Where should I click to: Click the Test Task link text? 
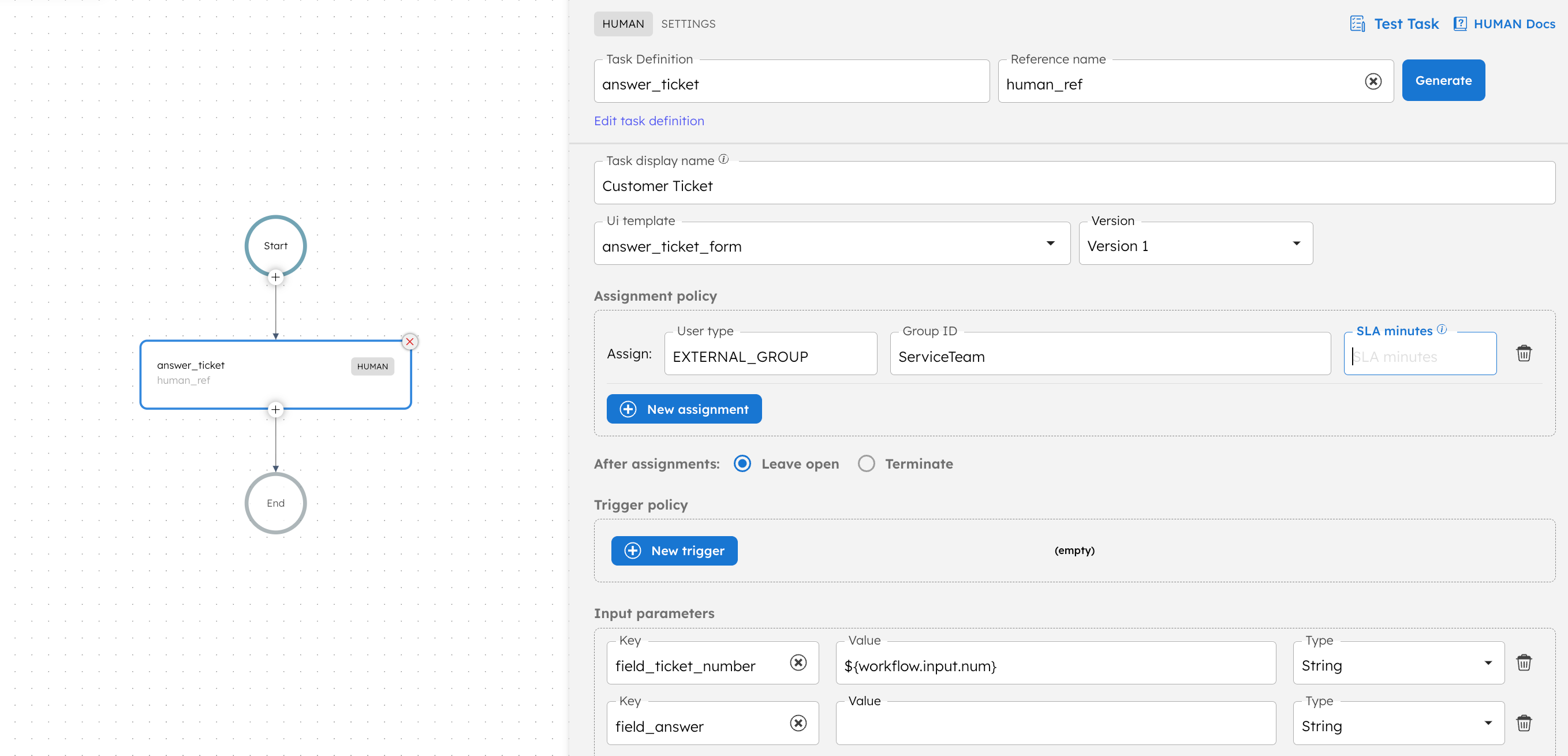click(1406, 24)
